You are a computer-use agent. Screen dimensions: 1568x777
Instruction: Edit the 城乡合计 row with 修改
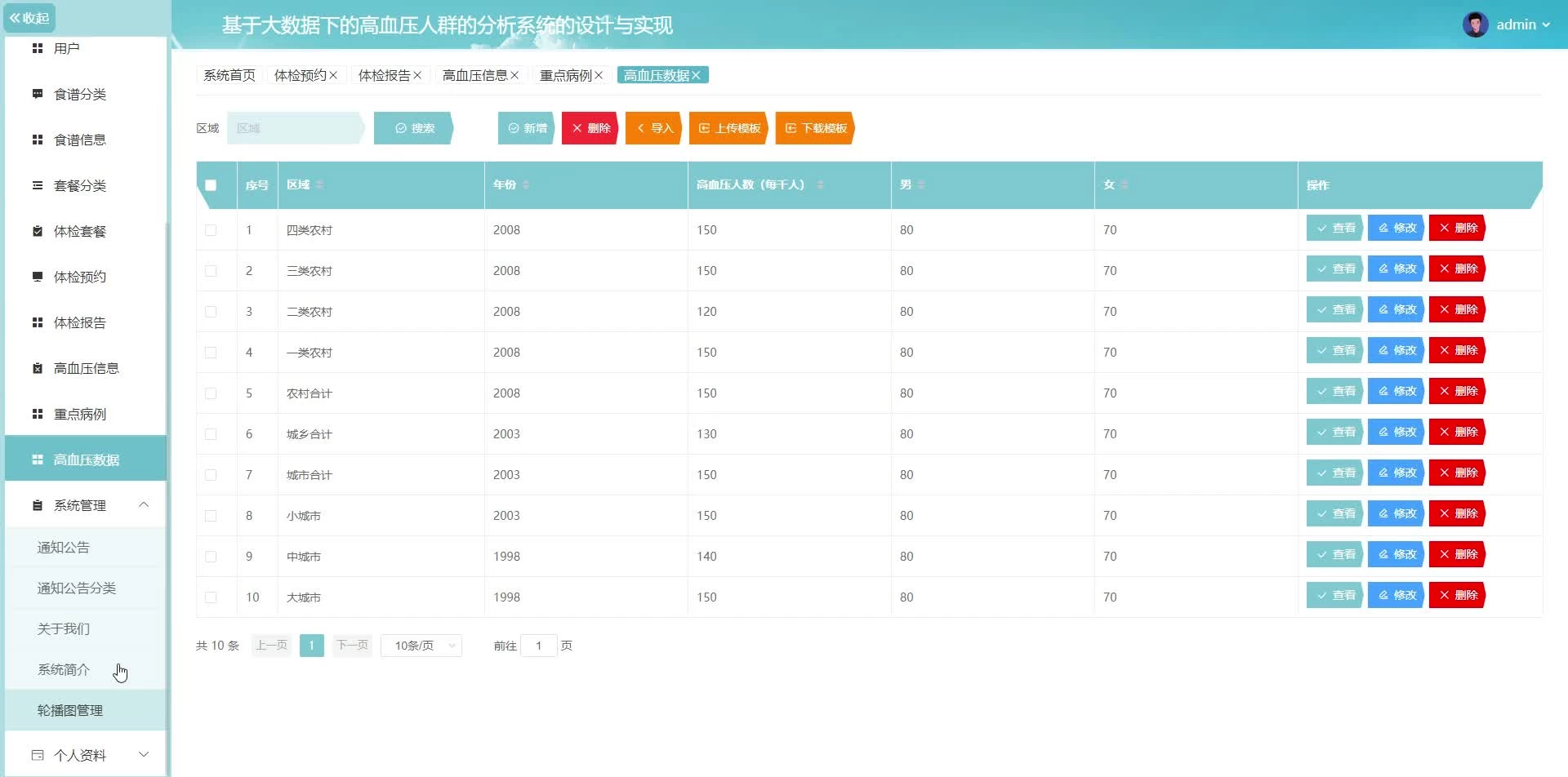coord(1396,432)
